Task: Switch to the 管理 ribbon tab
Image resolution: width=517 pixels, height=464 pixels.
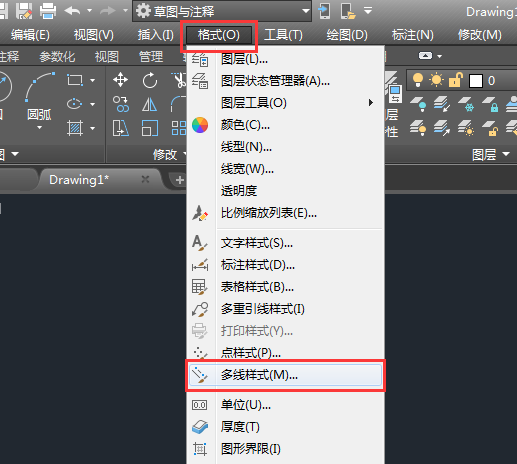Action: click(x=151, y=57)
